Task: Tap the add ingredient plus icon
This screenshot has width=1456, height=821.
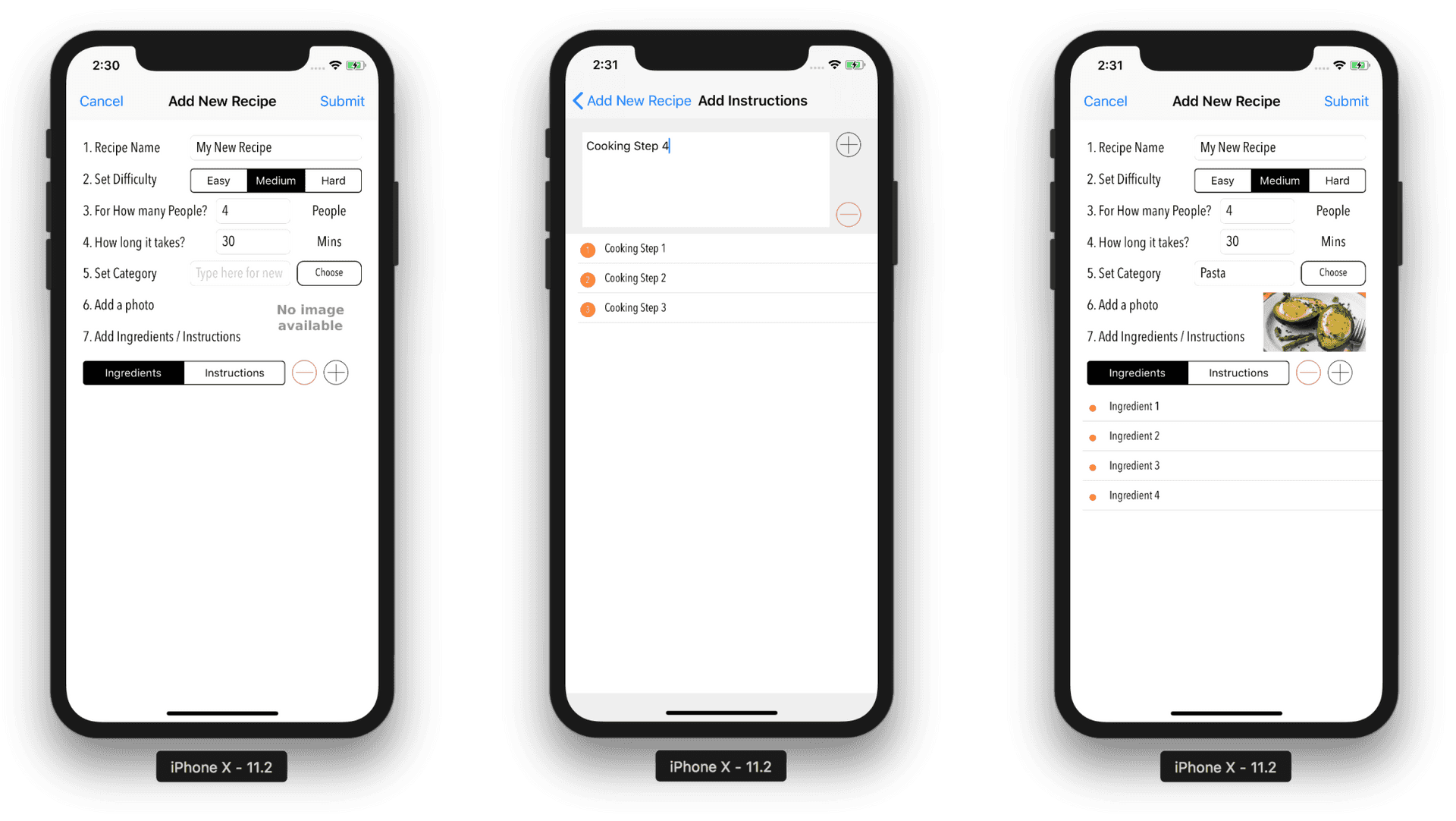Action: 1340,372
